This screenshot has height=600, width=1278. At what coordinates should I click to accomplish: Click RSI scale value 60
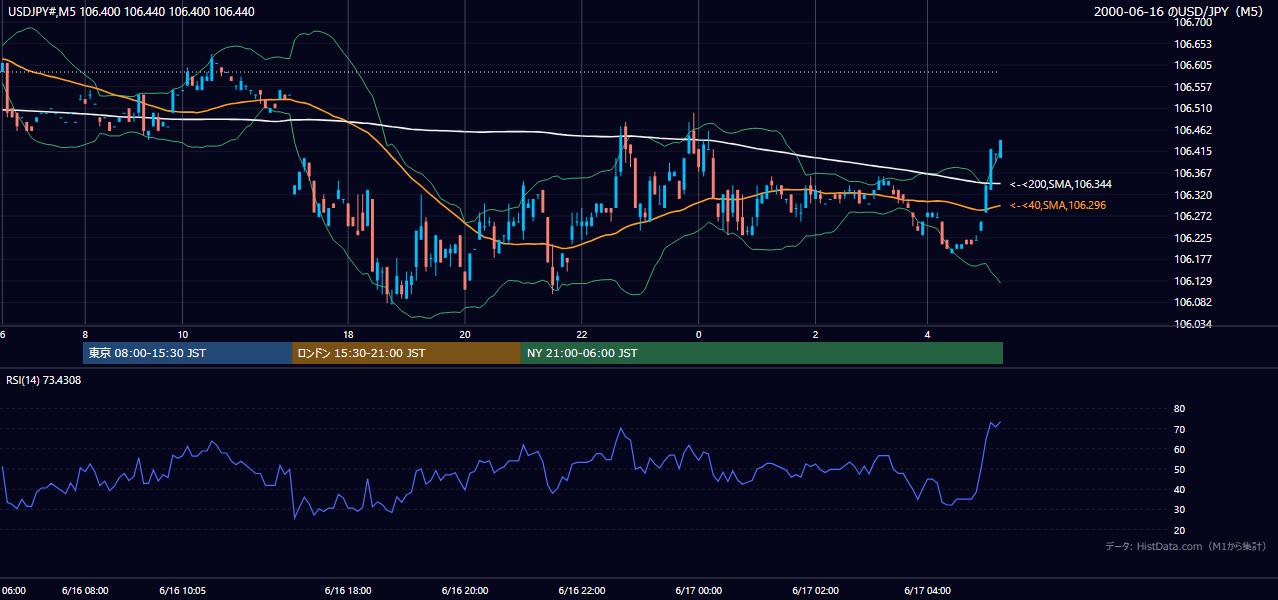(1179, 449)
